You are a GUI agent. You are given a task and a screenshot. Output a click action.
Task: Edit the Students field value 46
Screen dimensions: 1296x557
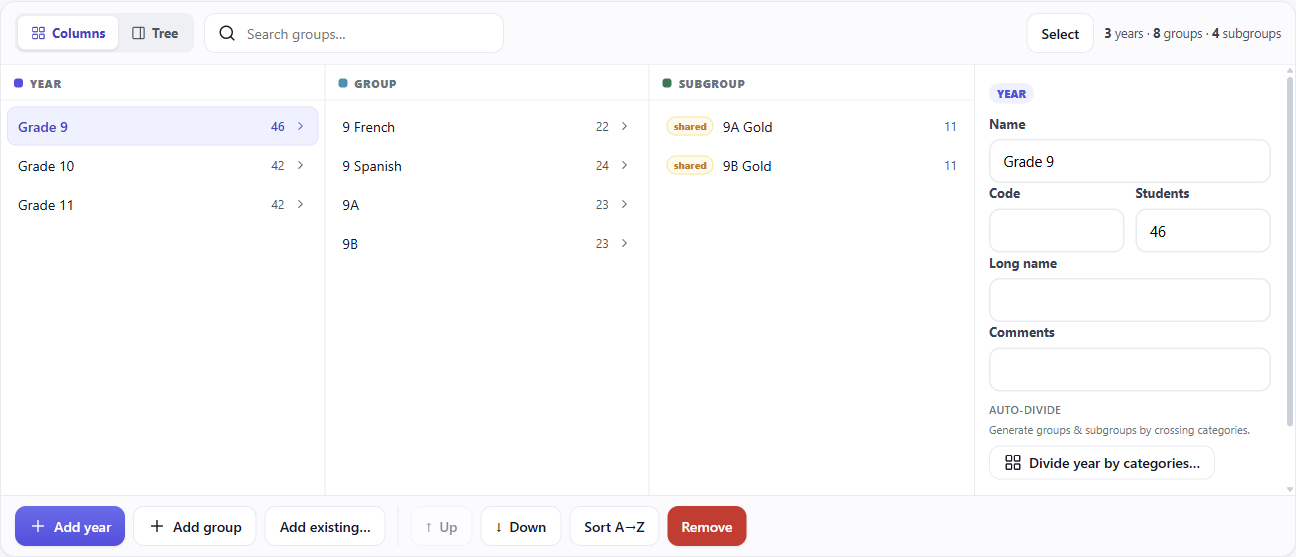[1203, 231]
